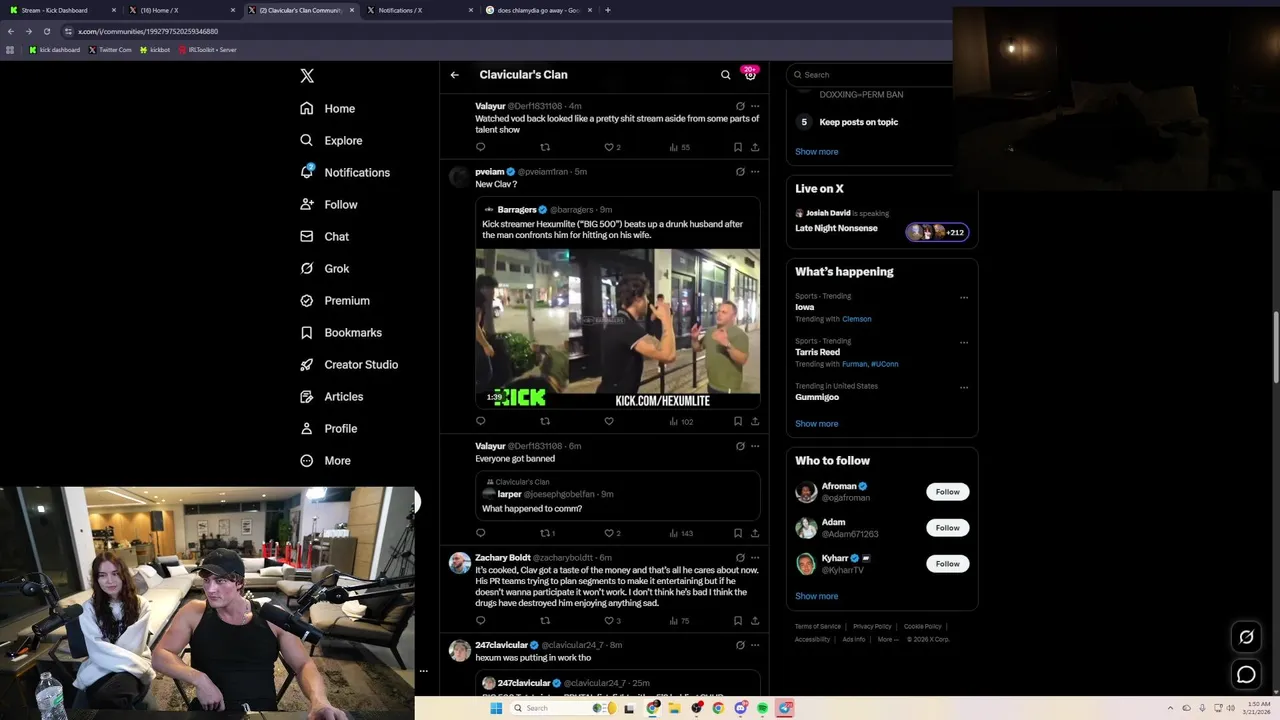Screen dimensions: 1280x720
Task: Click the back arrow beside Clavicular's Clan
Action: coord(455,75)
